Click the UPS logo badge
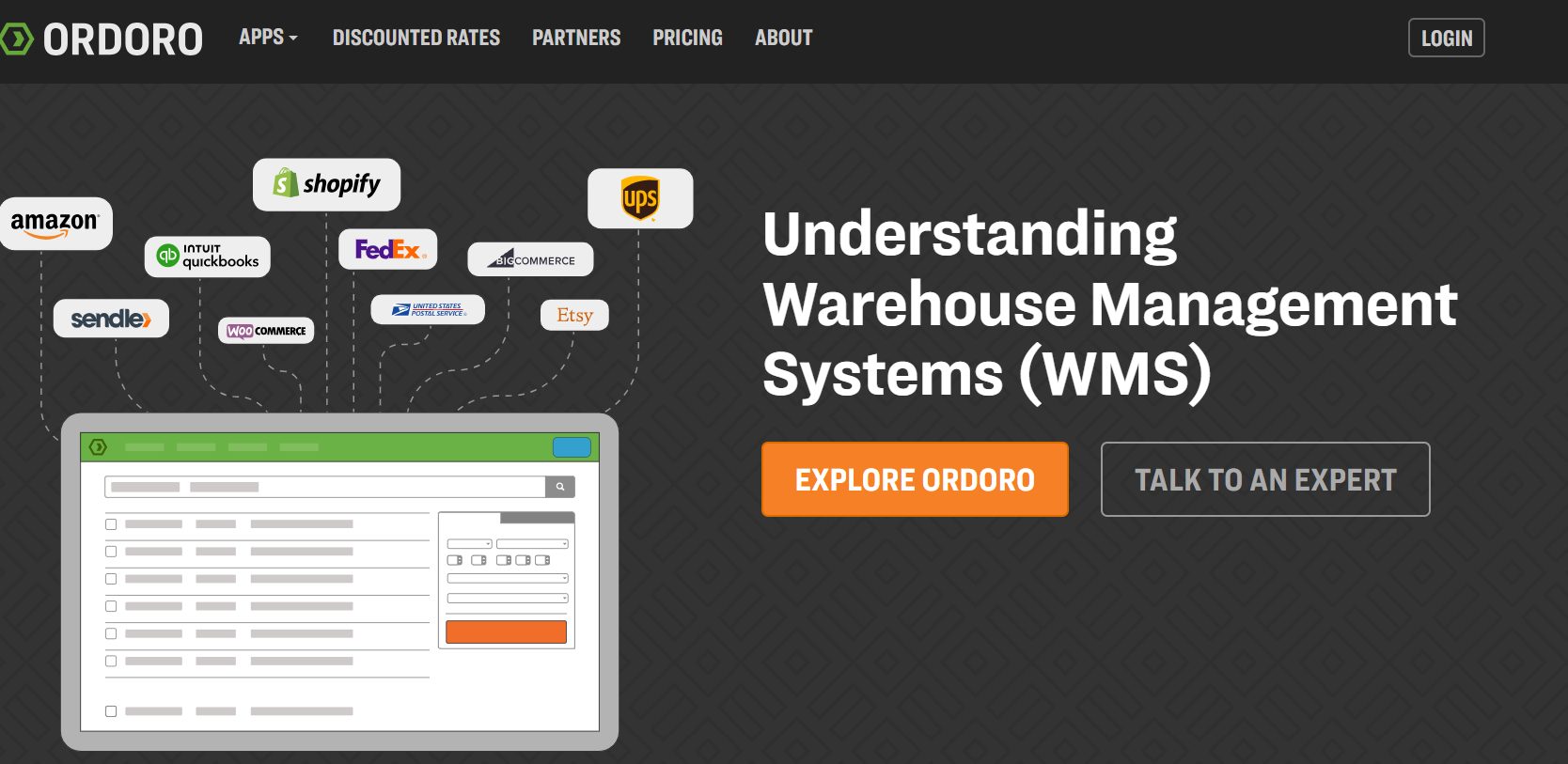 pyautogui.click(x=640, y=198)
